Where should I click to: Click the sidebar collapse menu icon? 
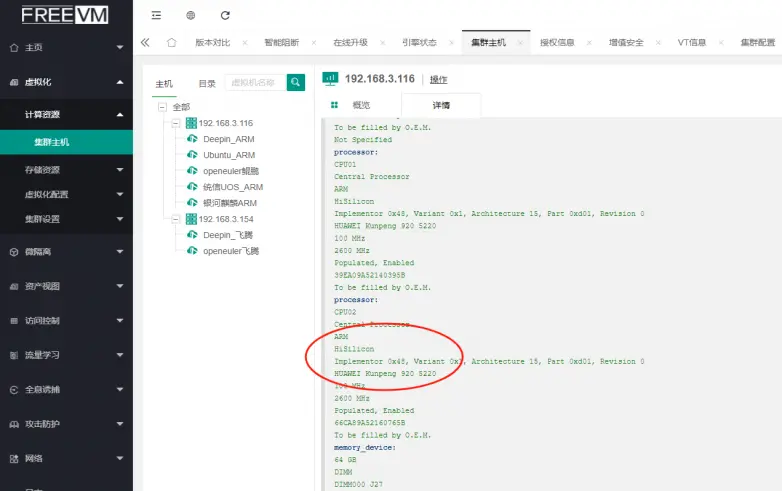[x=156, y=15]
